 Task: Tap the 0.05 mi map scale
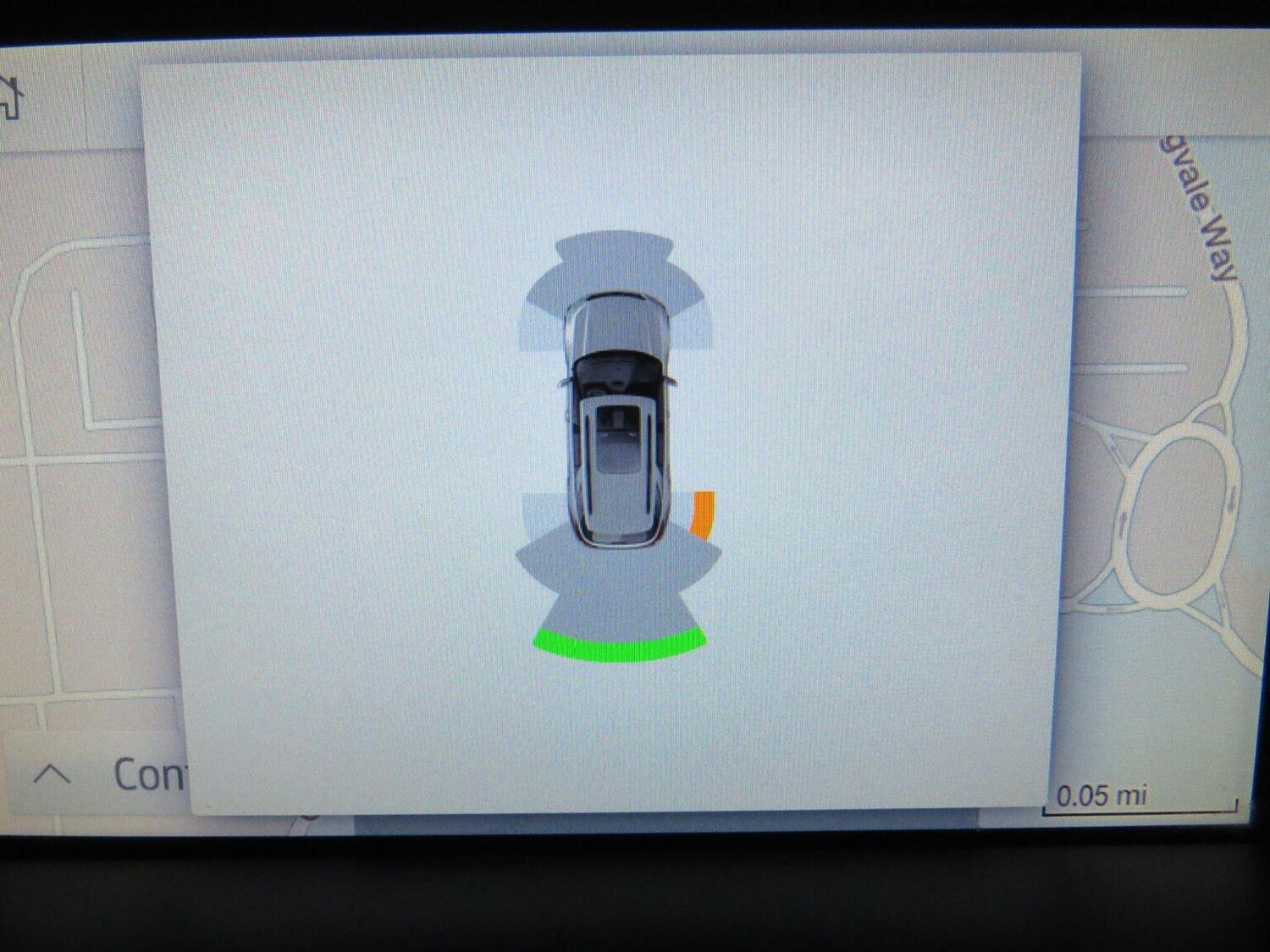coord(1101,796)
